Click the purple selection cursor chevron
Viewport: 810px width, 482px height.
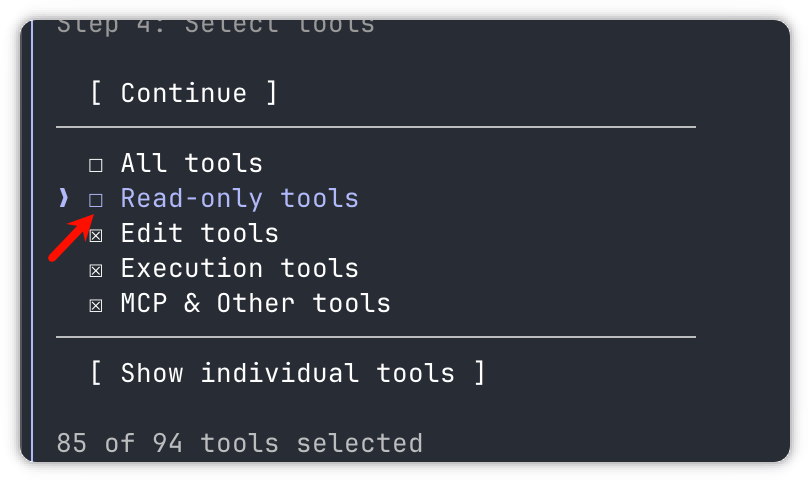[64, 198]
